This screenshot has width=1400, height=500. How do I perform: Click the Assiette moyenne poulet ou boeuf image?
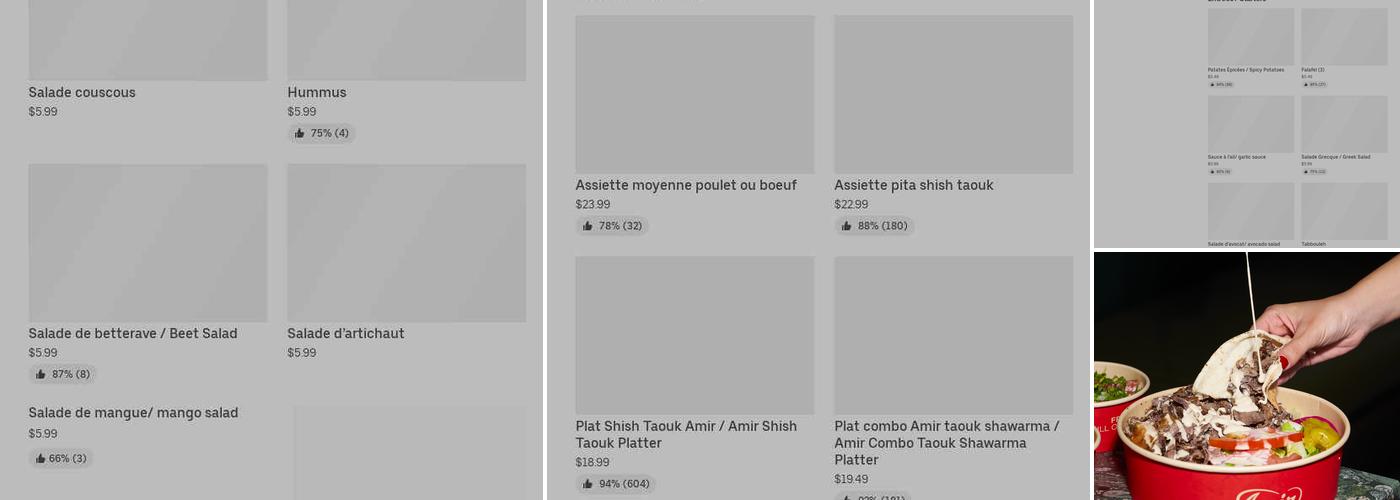click(x=694, y=94)
